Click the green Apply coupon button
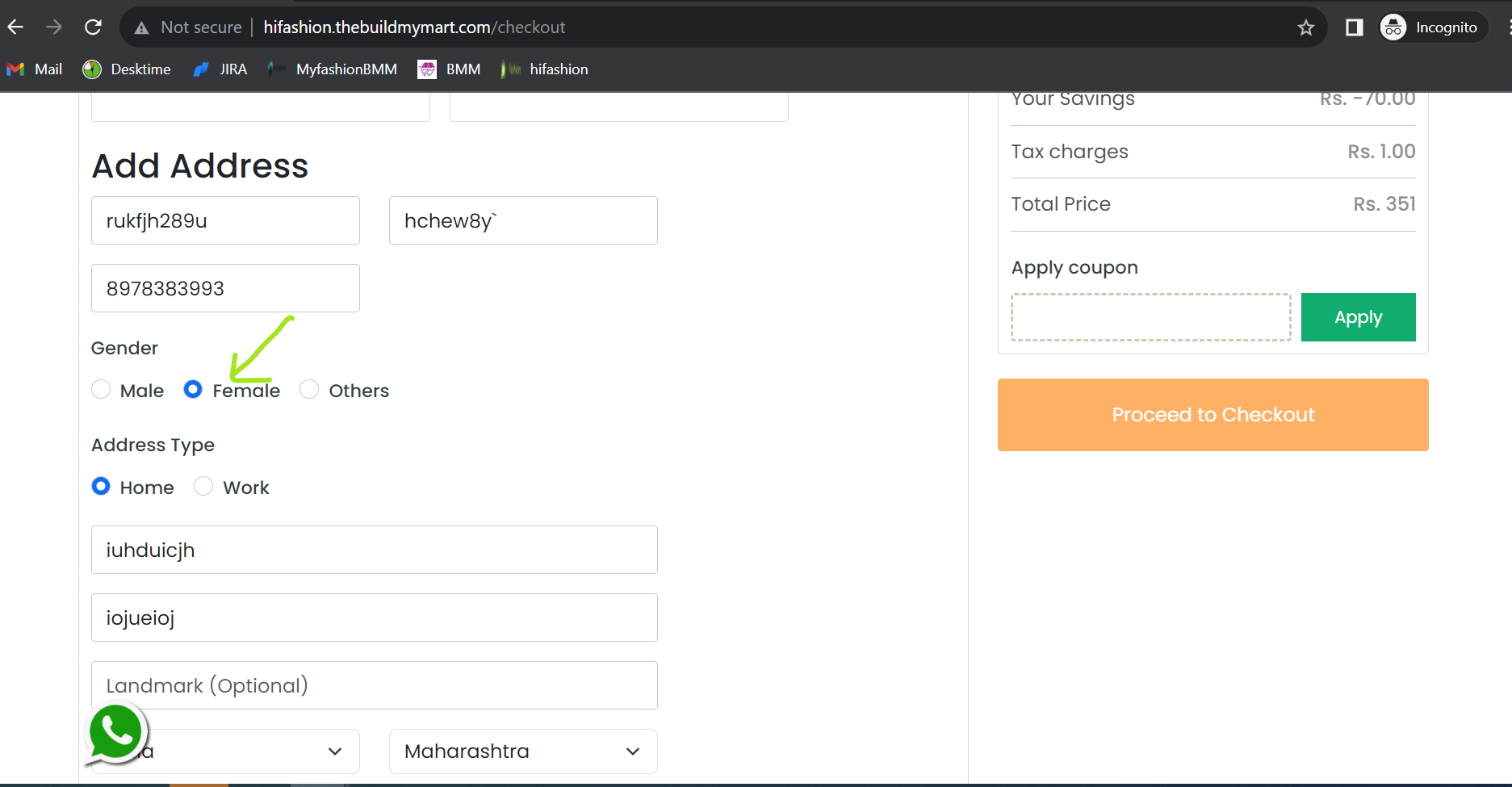The width and height of the screenshot is (1512, 787). (x=1359, y=317)
